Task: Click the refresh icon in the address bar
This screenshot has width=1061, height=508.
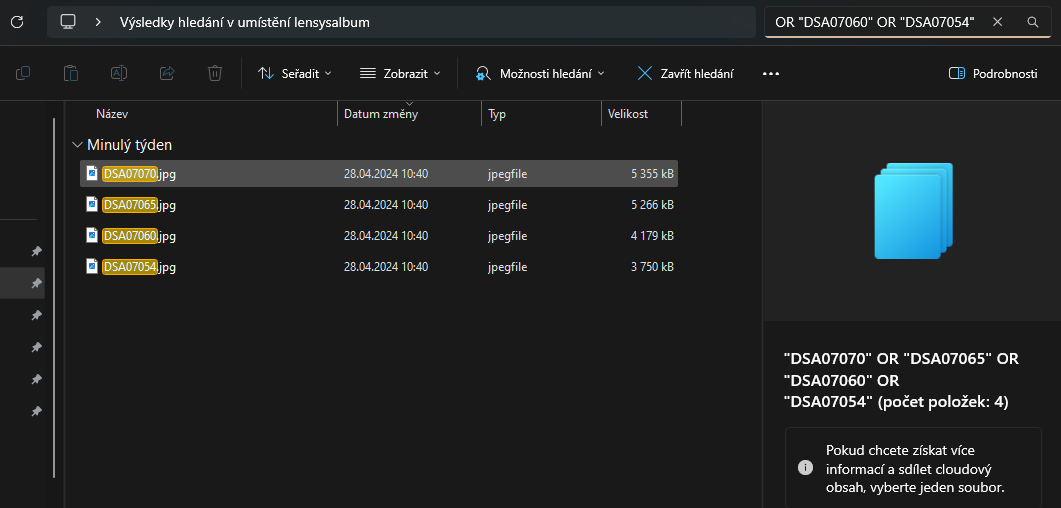Action: [18, 22]
